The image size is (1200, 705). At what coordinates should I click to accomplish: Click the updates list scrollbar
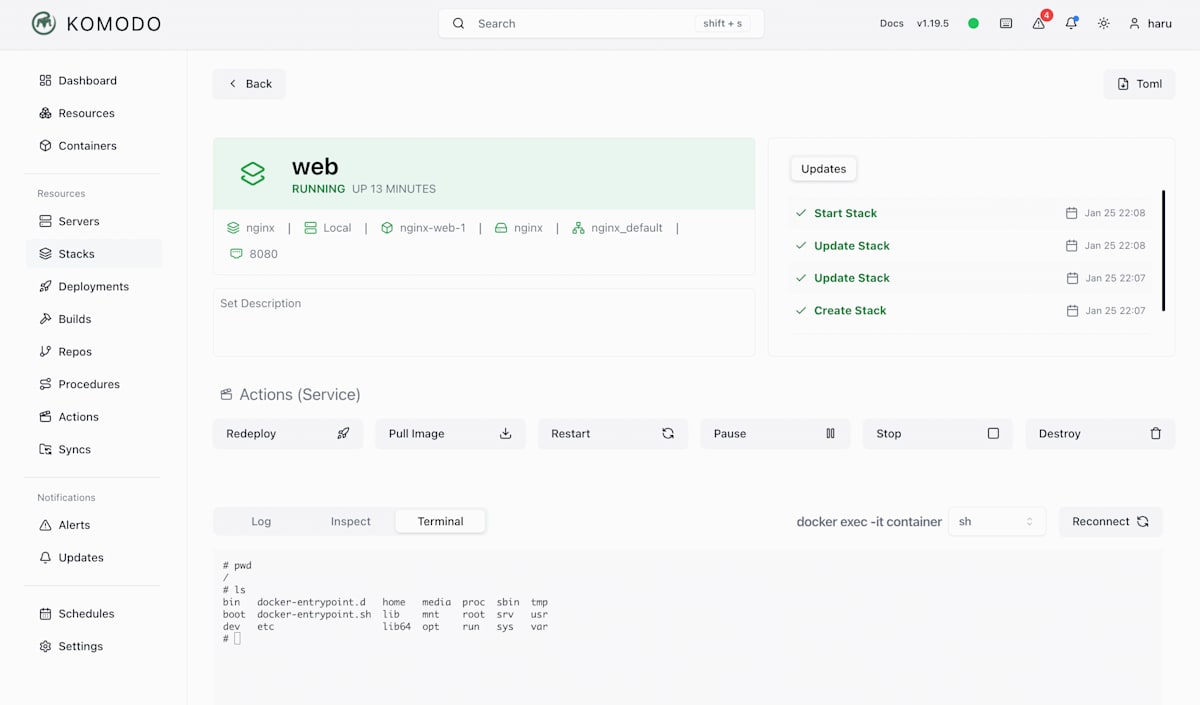tap(1163, 251)
